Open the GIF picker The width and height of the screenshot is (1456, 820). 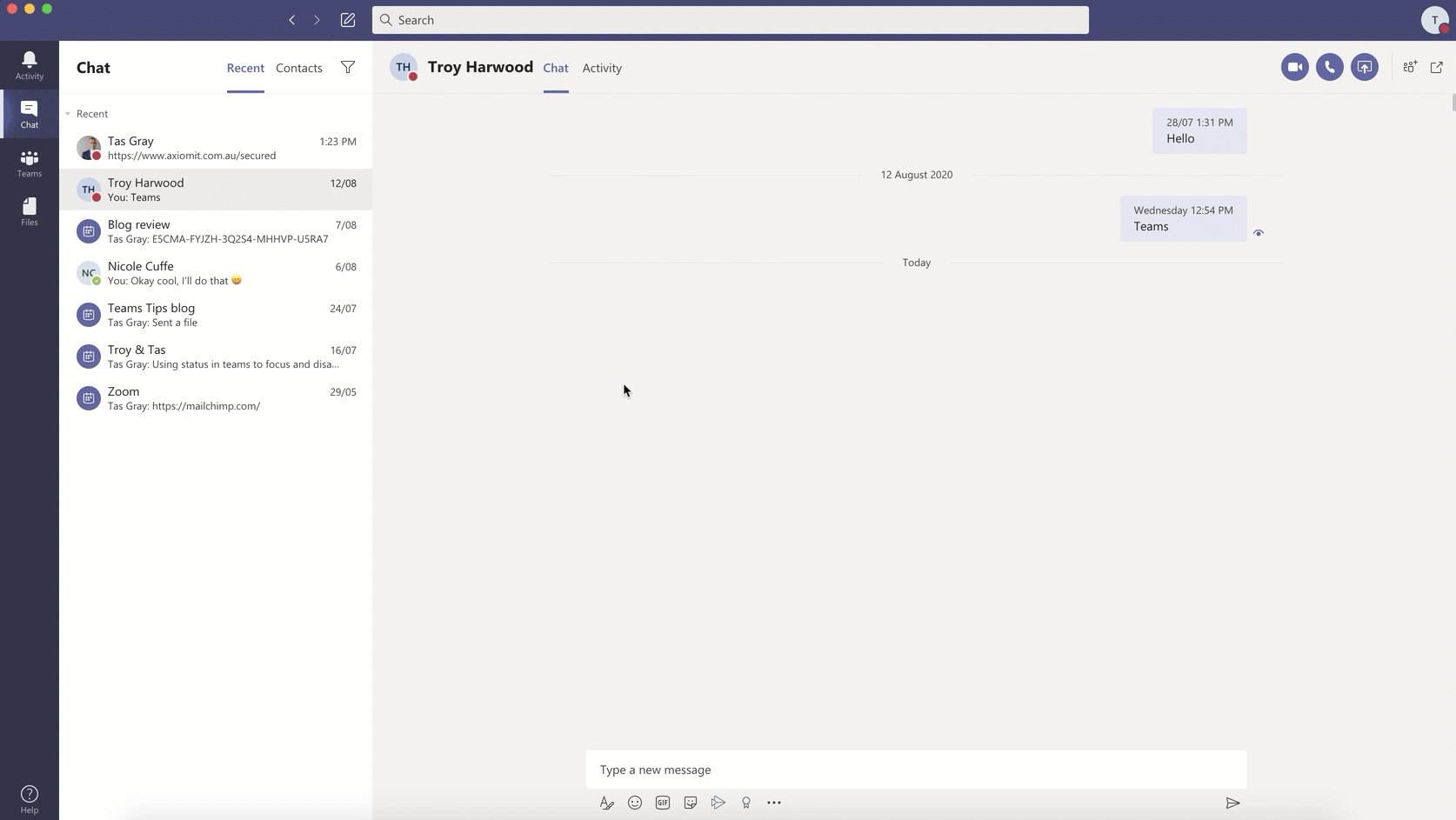coord(663,803)
